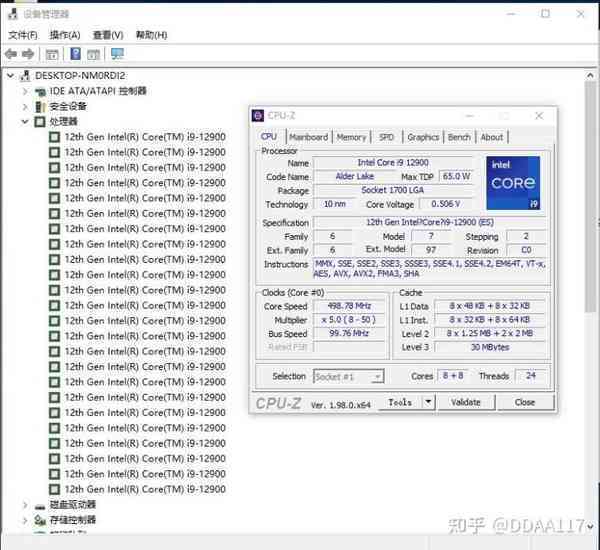Click the processors category icon

pyautogui.click(x=40, y=122)
